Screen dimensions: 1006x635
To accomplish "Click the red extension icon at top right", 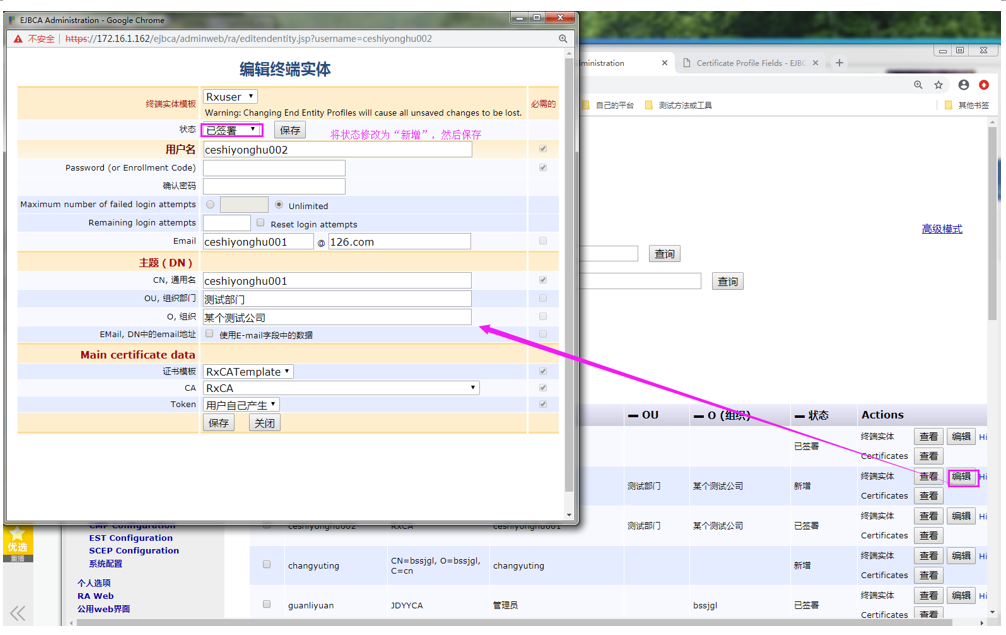I will (984, 85).
